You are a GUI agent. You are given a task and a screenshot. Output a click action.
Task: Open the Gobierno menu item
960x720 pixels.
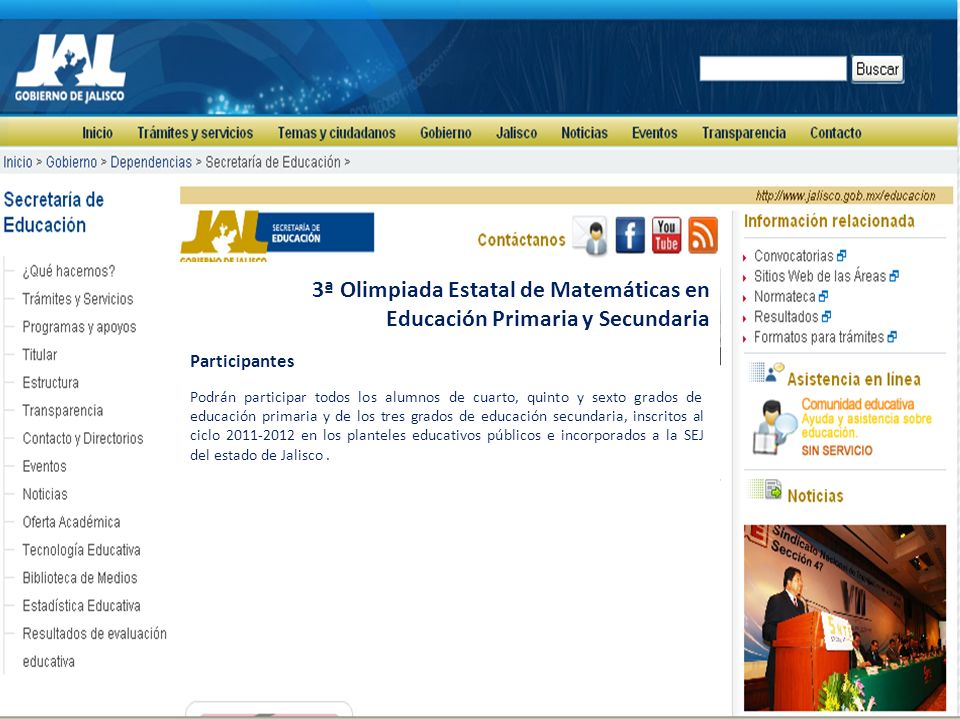[446, 133]
